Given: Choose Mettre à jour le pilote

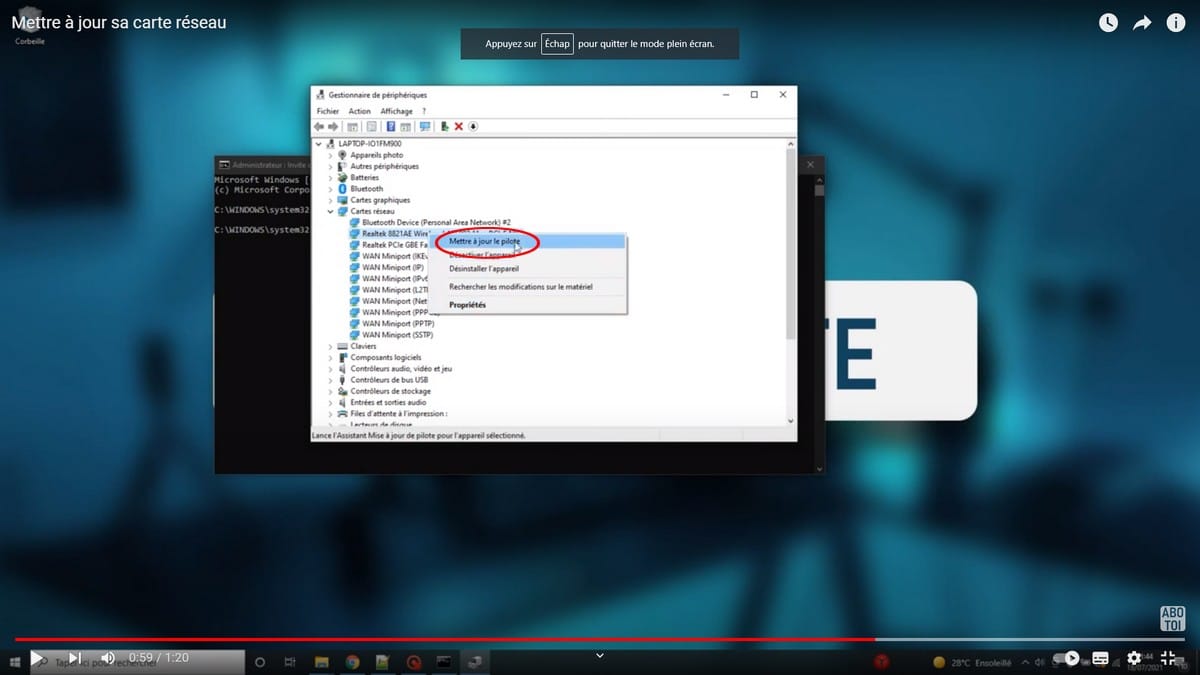Looking at the screenshot, I should point(484,241).
